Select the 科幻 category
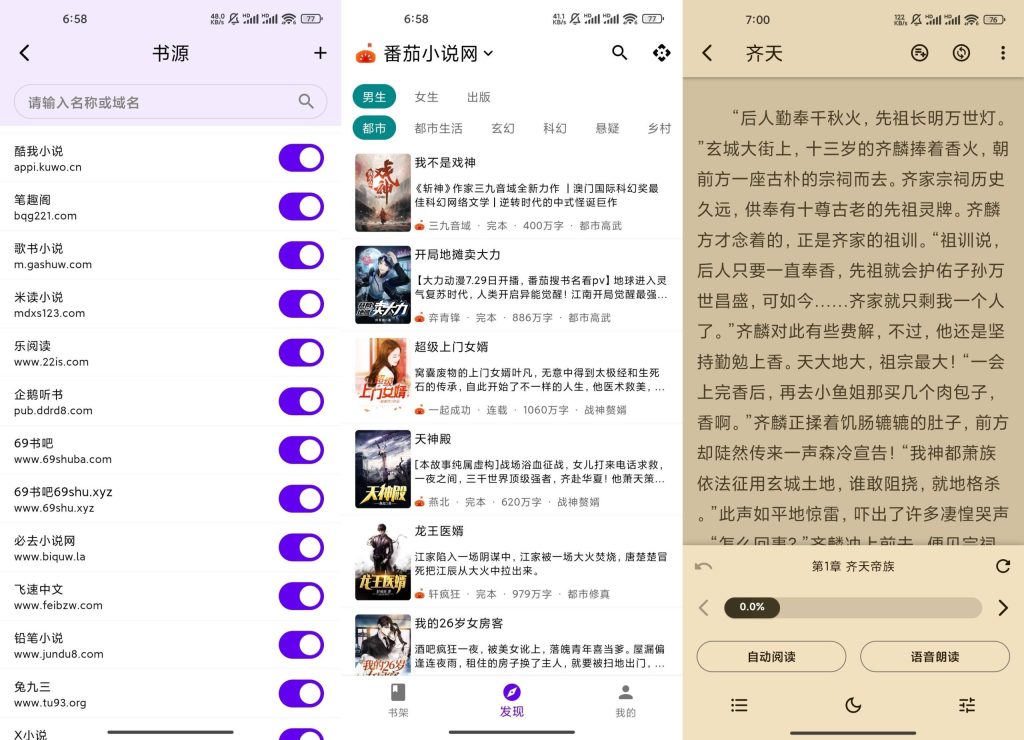The width and height of the screenshot is (1024, 740). tap(555, 128)
